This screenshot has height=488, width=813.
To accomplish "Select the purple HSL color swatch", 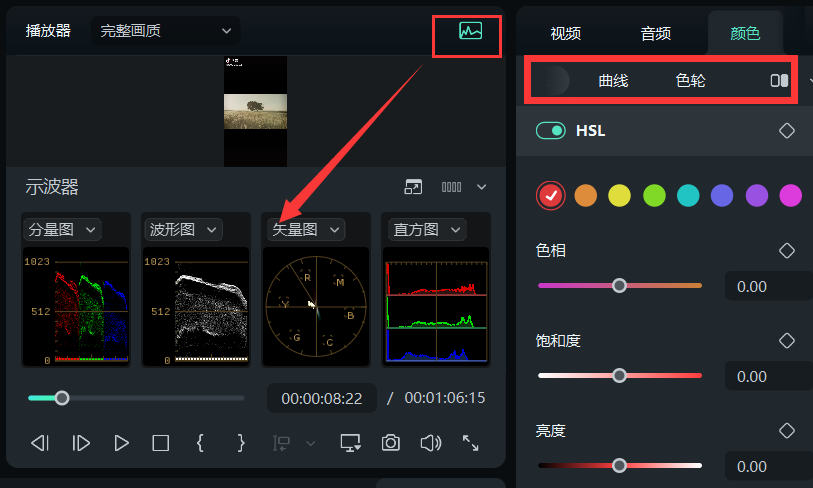I will tap(756, 196).
